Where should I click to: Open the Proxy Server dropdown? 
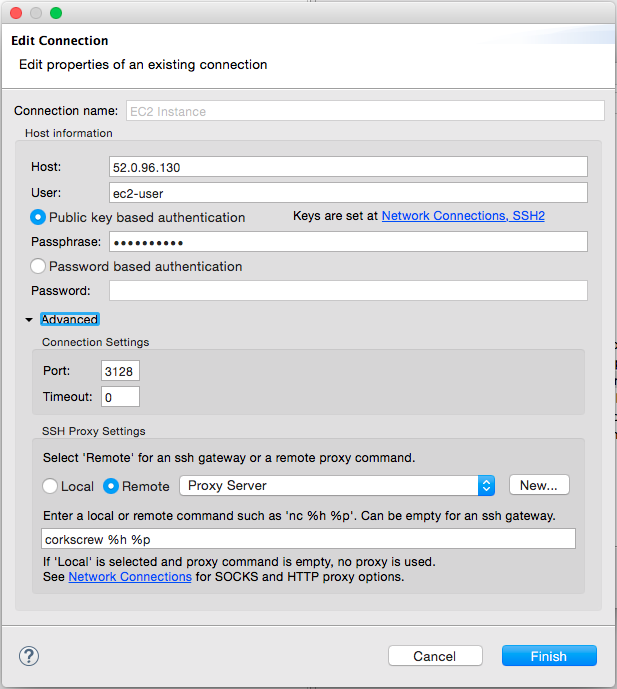337,486
